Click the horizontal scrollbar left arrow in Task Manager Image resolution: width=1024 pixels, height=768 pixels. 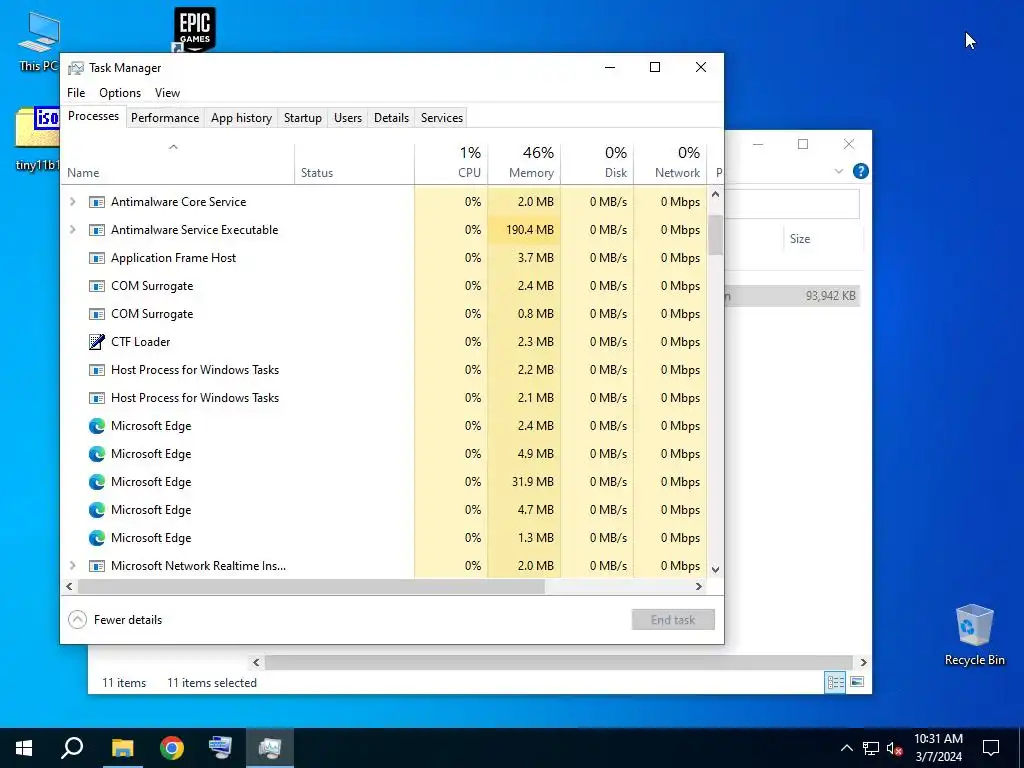pyautogui.click(x=69, y=586)
